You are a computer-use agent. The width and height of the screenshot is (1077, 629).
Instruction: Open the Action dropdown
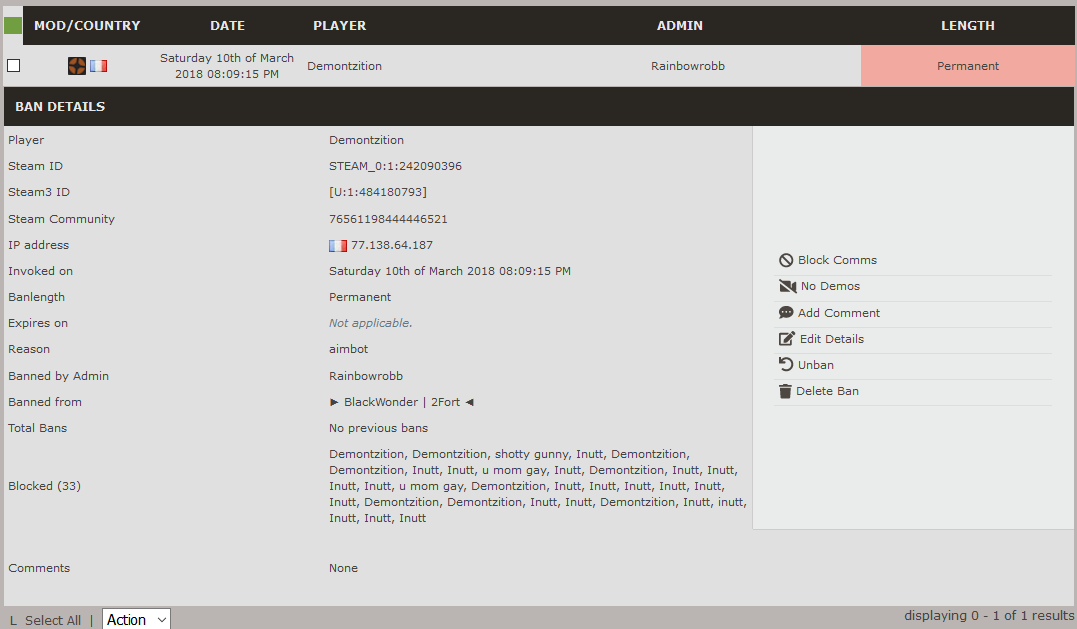point(136,619)
